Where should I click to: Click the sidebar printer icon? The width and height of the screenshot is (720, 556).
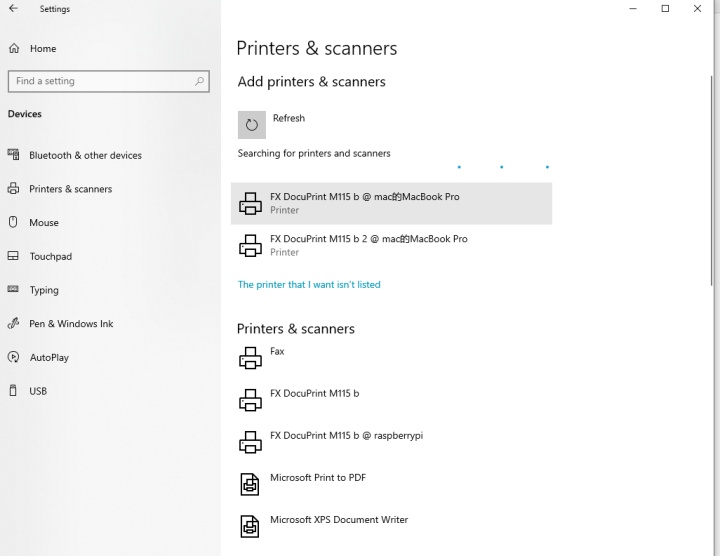coord(13,188)
